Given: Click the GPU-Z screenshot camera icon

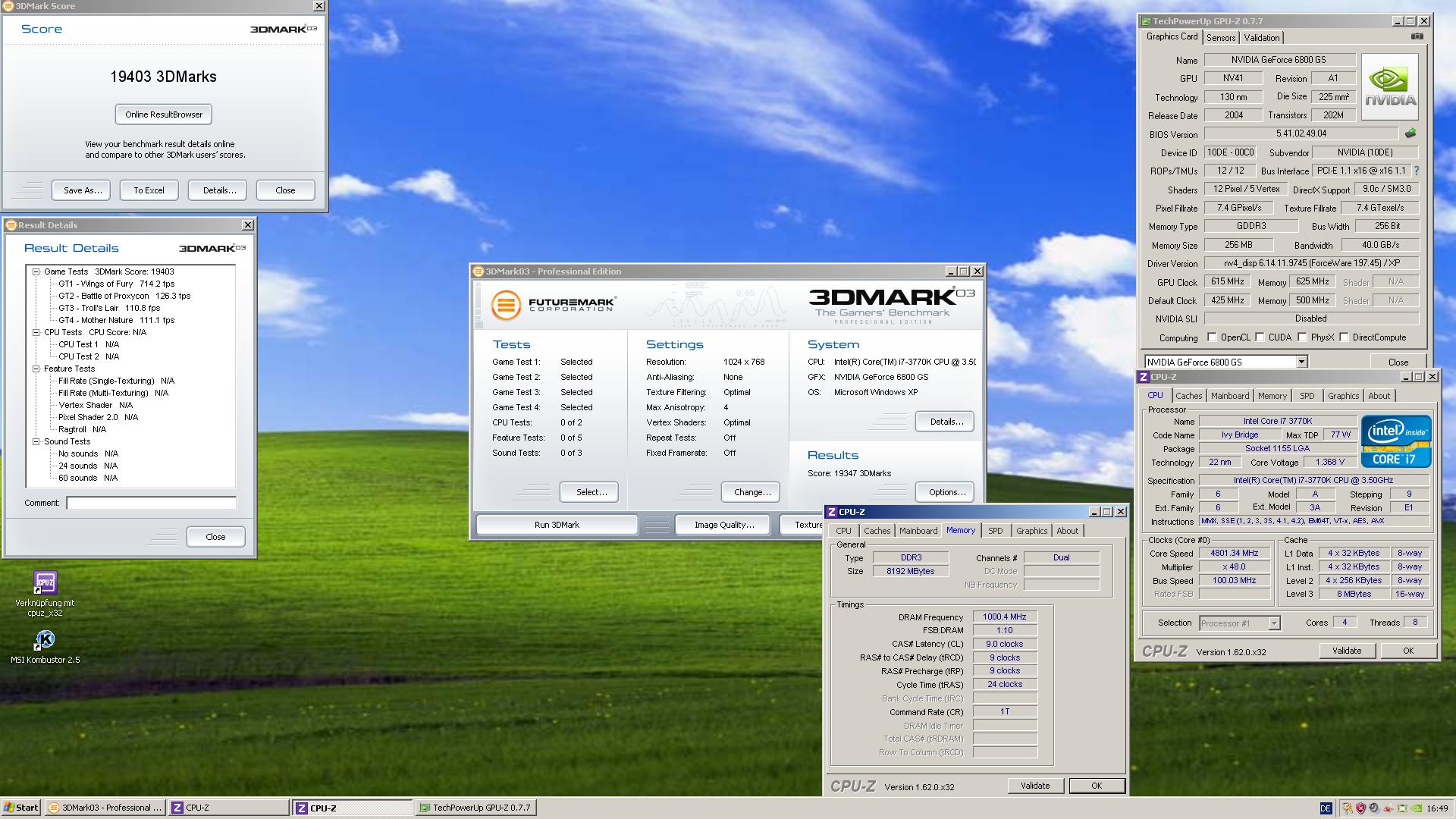Looking at the screenshot, I should [x=1417, y=36].
